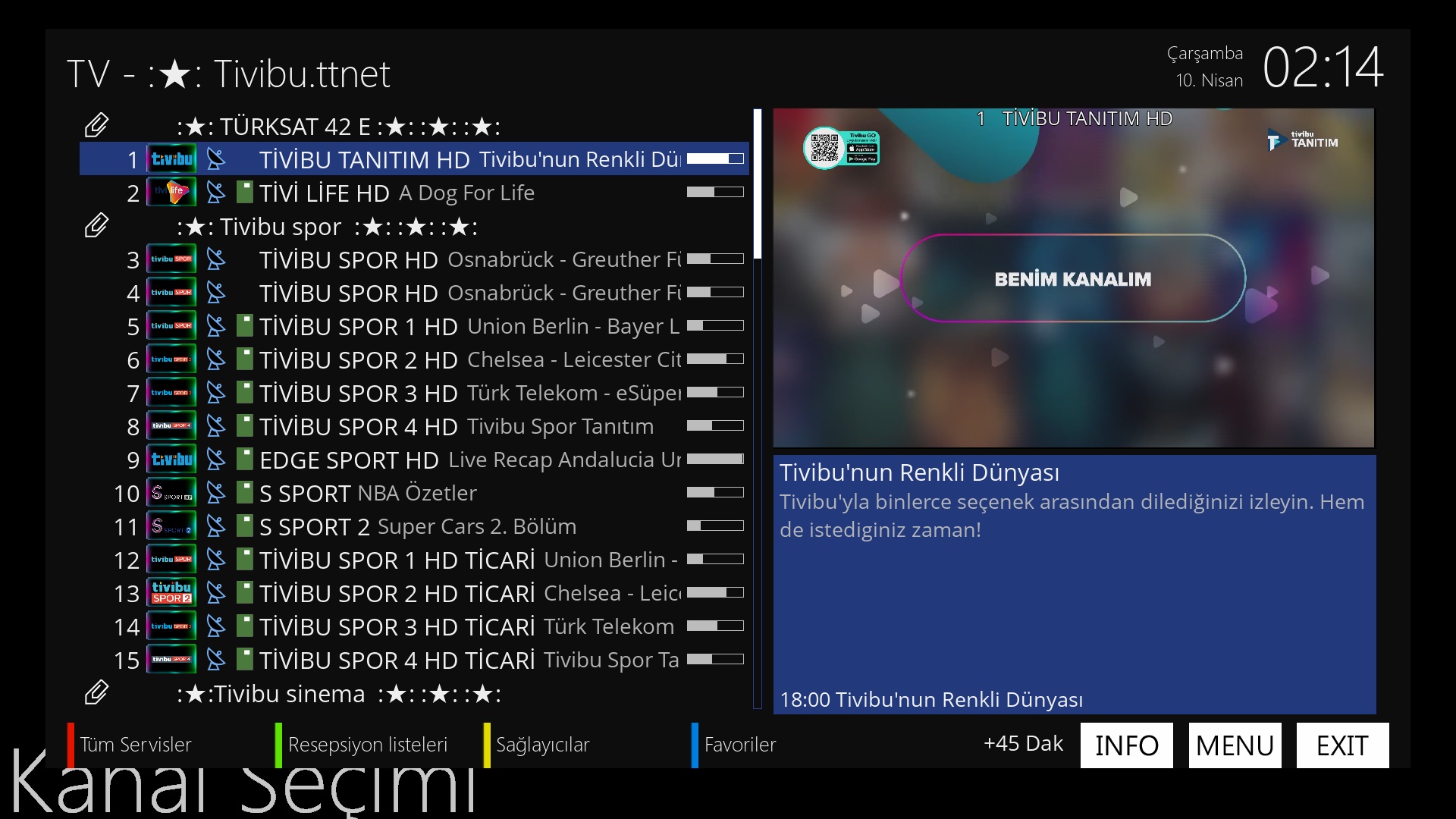The image size is (1456, 819).
Task: Click the Tivi Life logo on channel 2
Action: coord(171,193)
